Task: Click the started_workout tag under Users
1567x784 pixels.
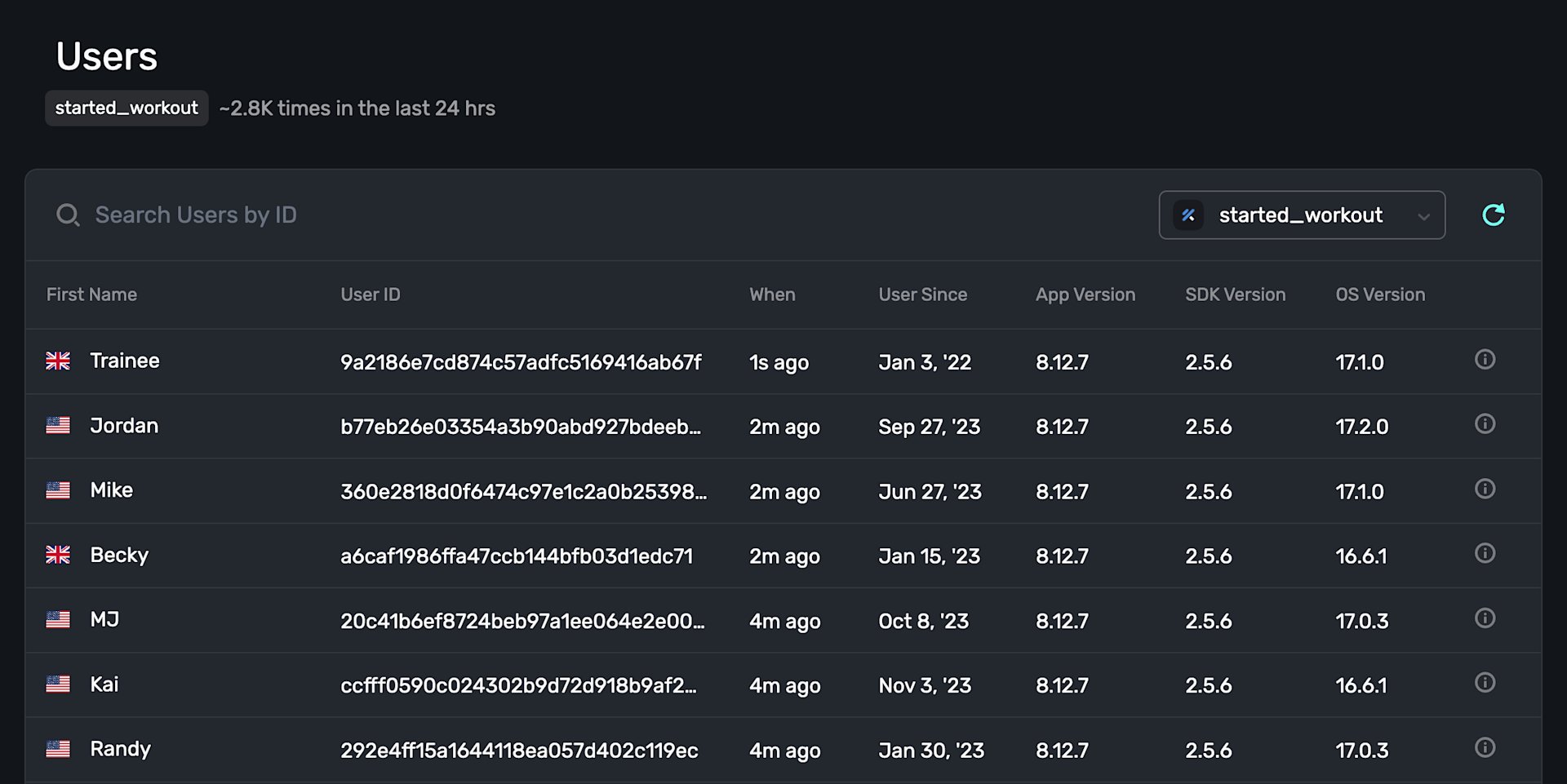Action: point(127,109)
